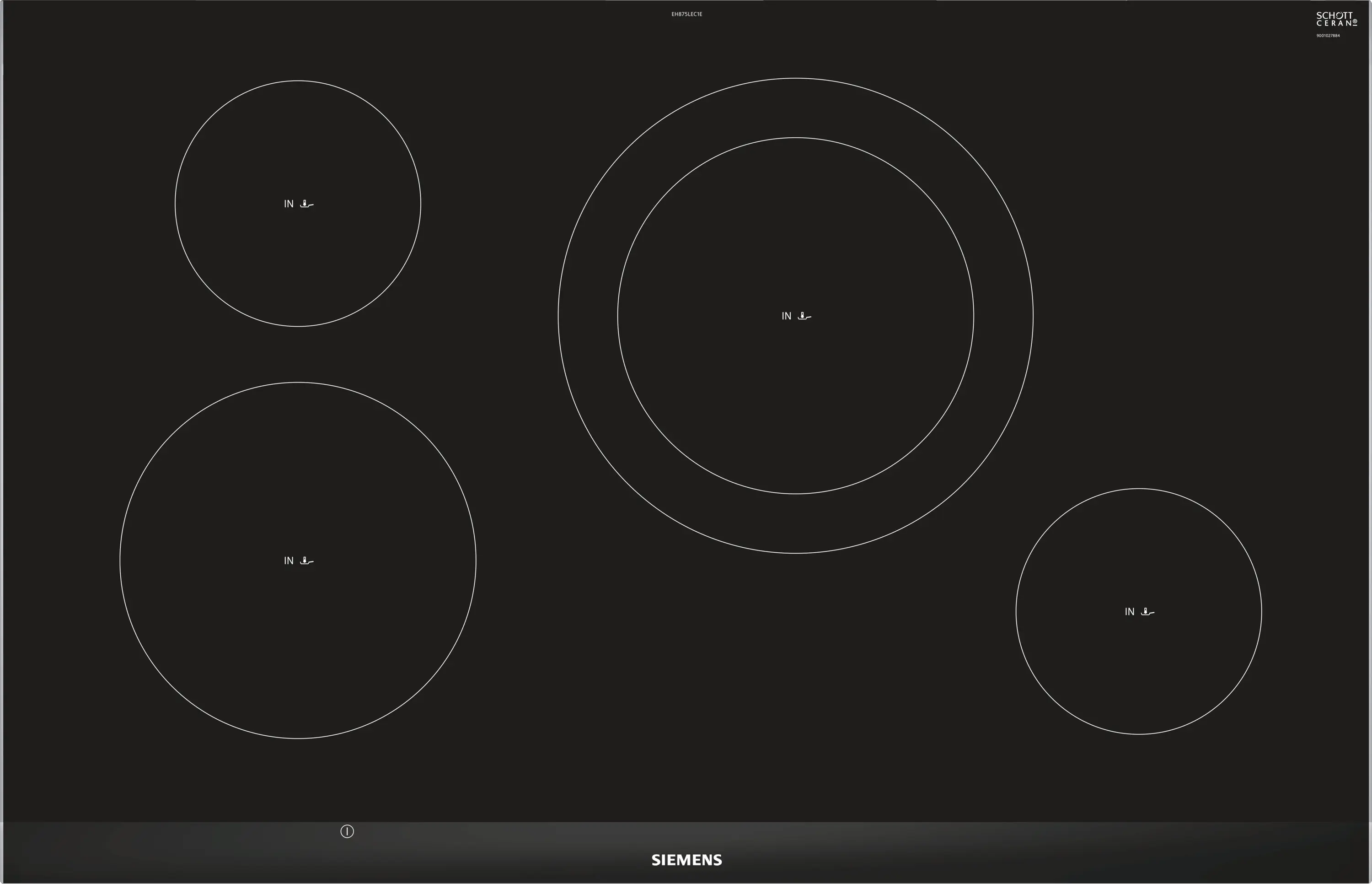The height and width of the screenshot is (884, 1372).
Task: Tap pan icon in the central dual zone
Action: tap(804, 316)
